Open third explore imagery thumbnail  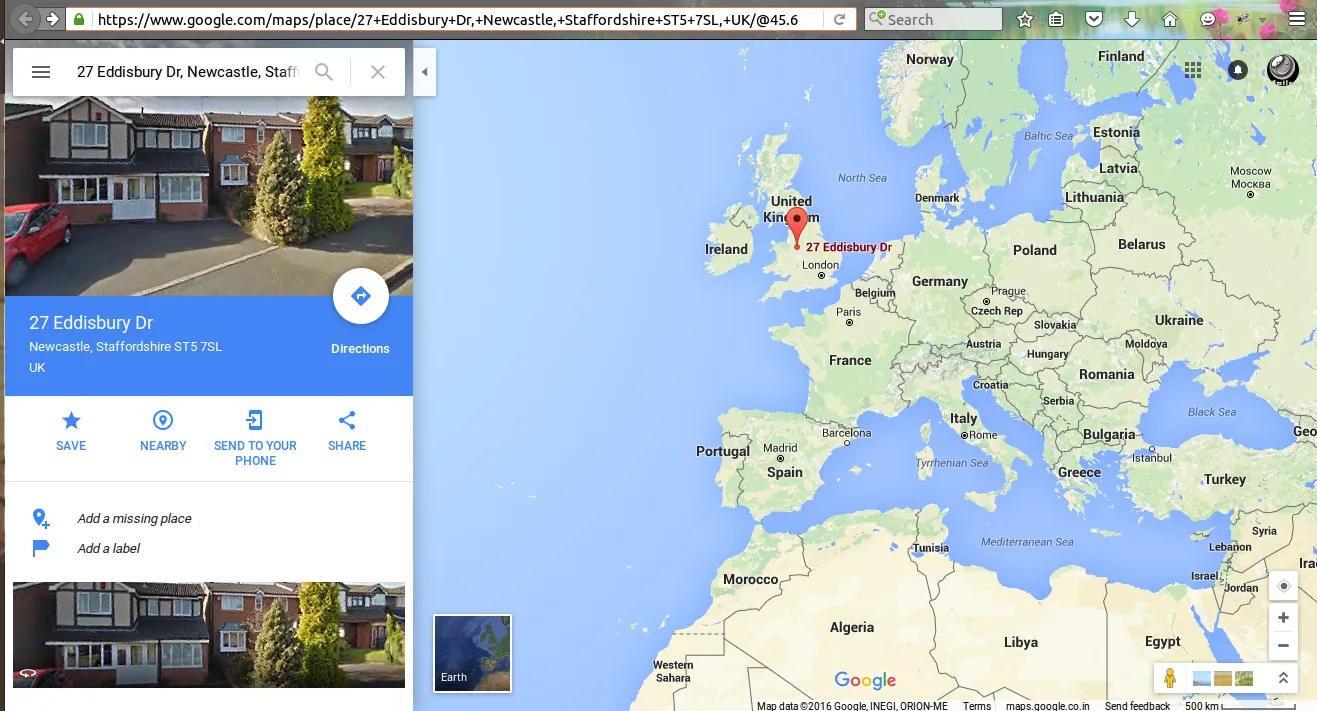pyautogui.click(x=1244, y=678)
